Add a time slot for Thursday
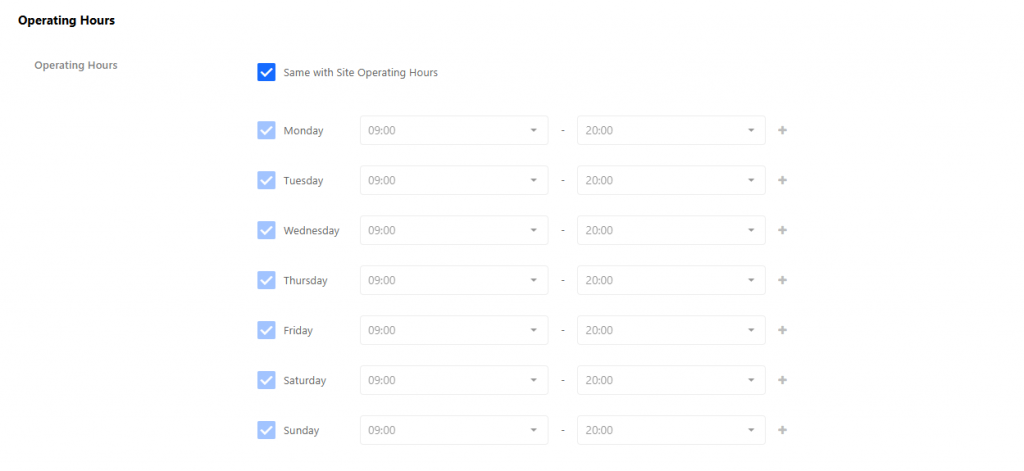Viewport: 1024px width, 471px height. [x=782, y=280]
